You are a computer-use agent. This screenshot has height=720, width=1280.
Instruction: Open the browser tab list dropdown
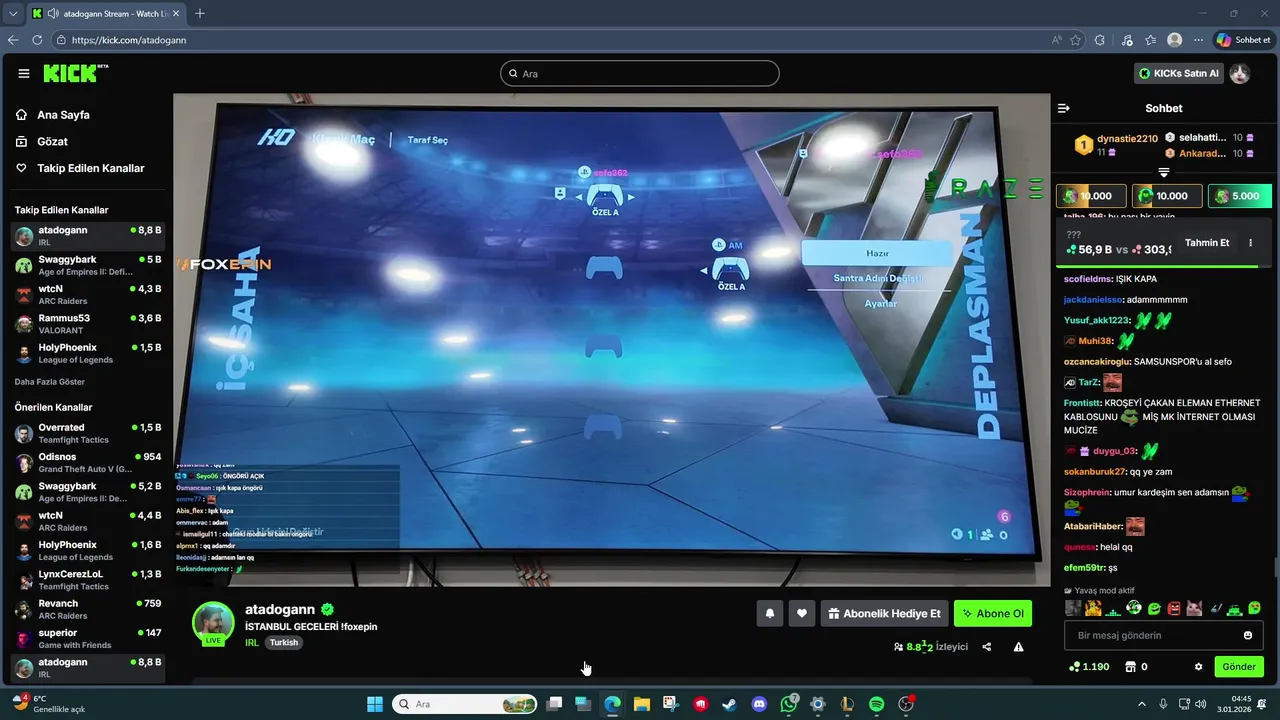point(13,13)
